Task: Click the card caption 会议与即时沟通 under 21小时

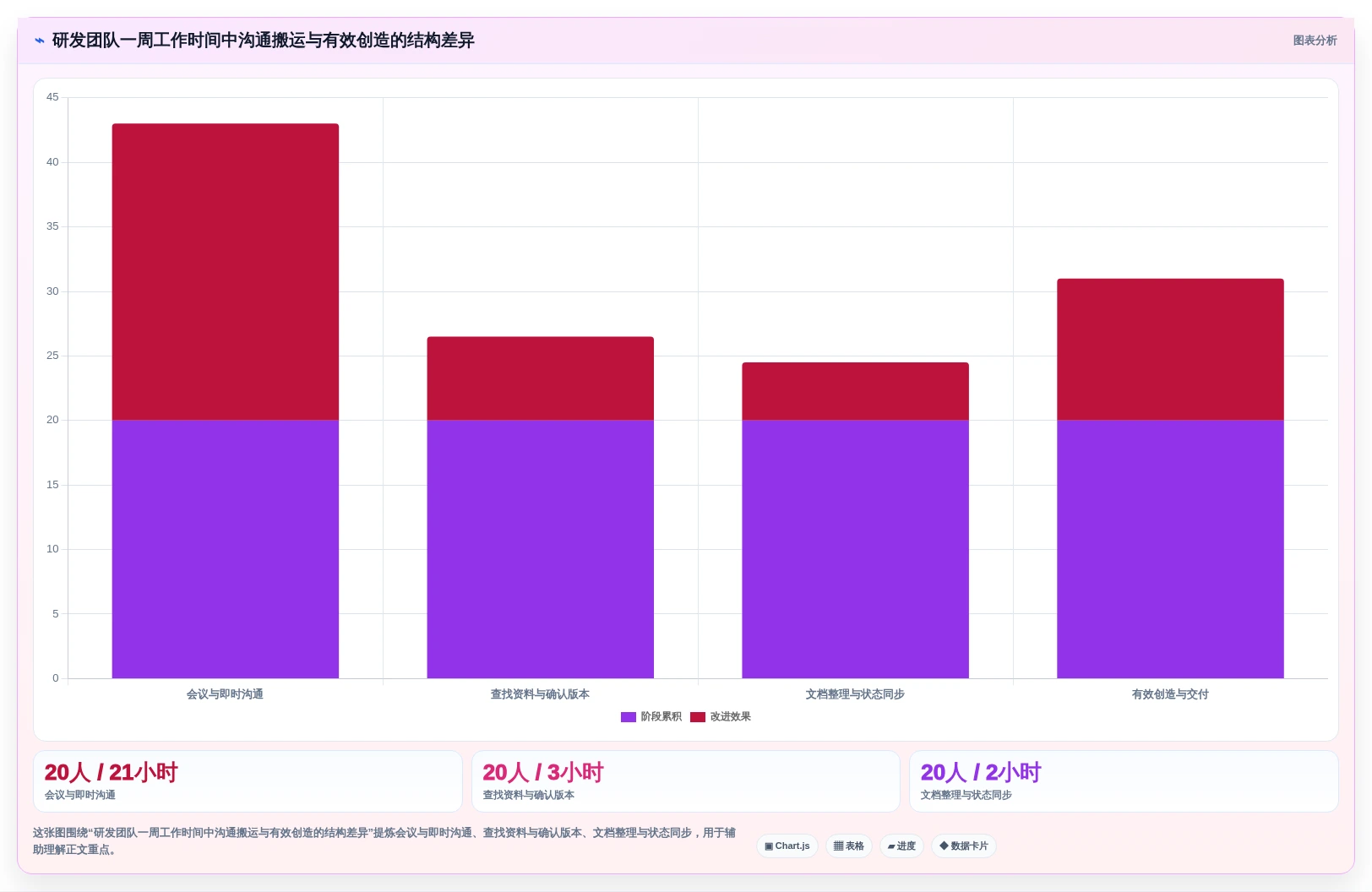Action: click(x=80, y=795)
